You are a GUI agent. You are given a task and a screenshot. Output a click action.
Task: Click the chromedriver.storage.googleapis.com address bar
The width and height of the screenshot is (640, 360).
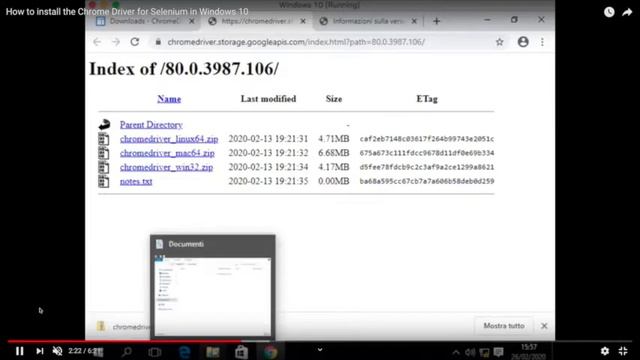(296, 42)
